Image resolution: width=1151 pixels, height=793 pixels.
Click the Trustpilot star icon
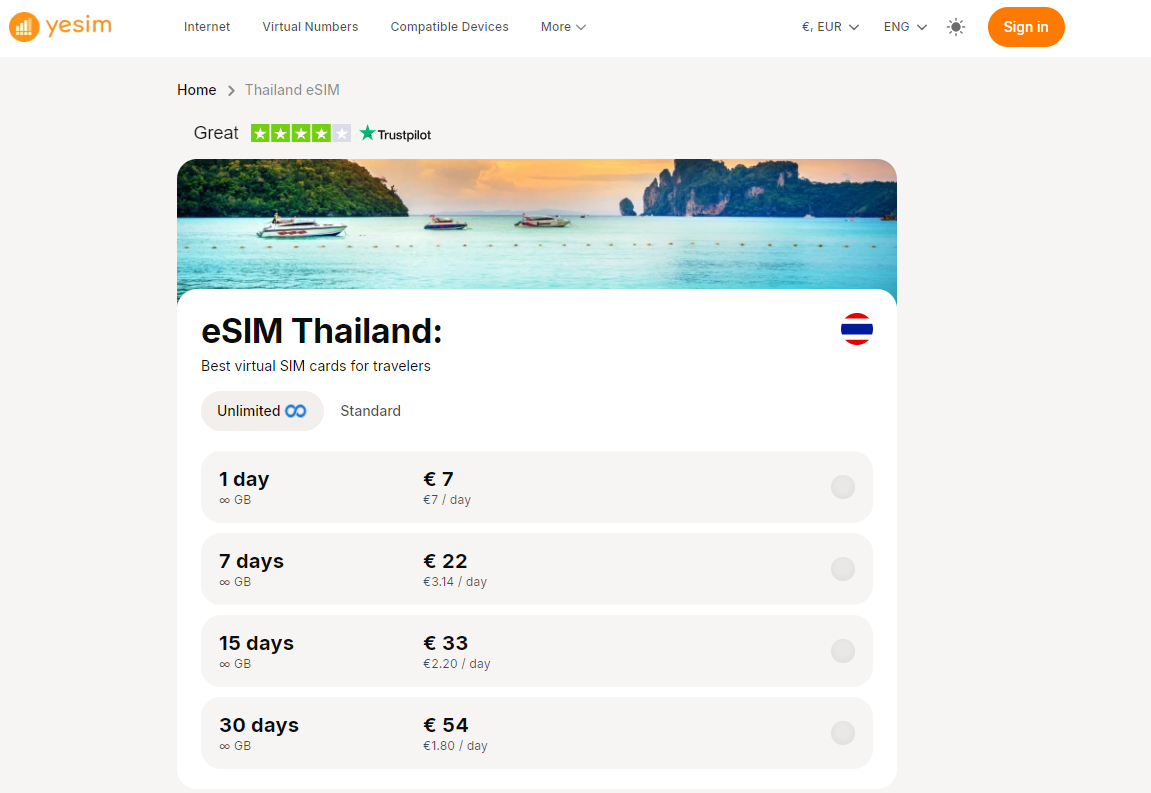point(367,132)
